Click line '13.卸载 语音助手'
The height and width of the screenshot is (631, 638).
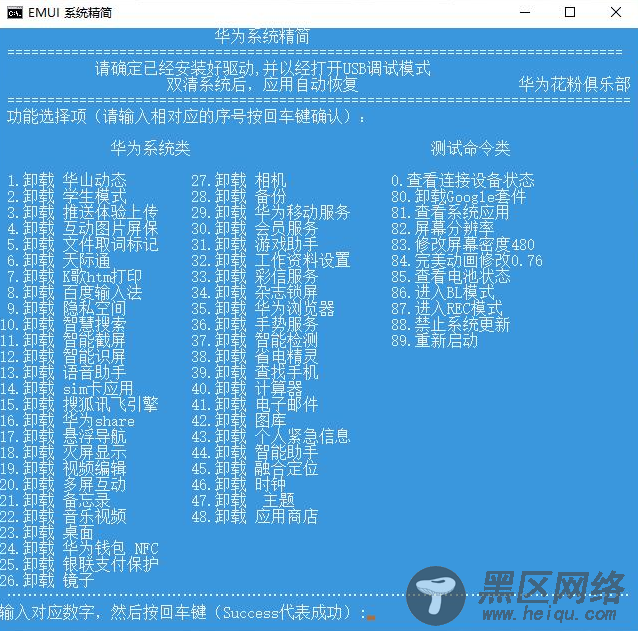click(x=63, y=373)
